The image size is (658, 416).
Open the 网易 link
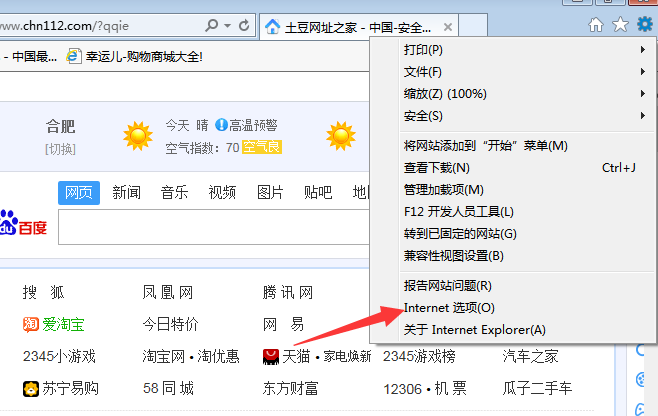tap(283, 324)
